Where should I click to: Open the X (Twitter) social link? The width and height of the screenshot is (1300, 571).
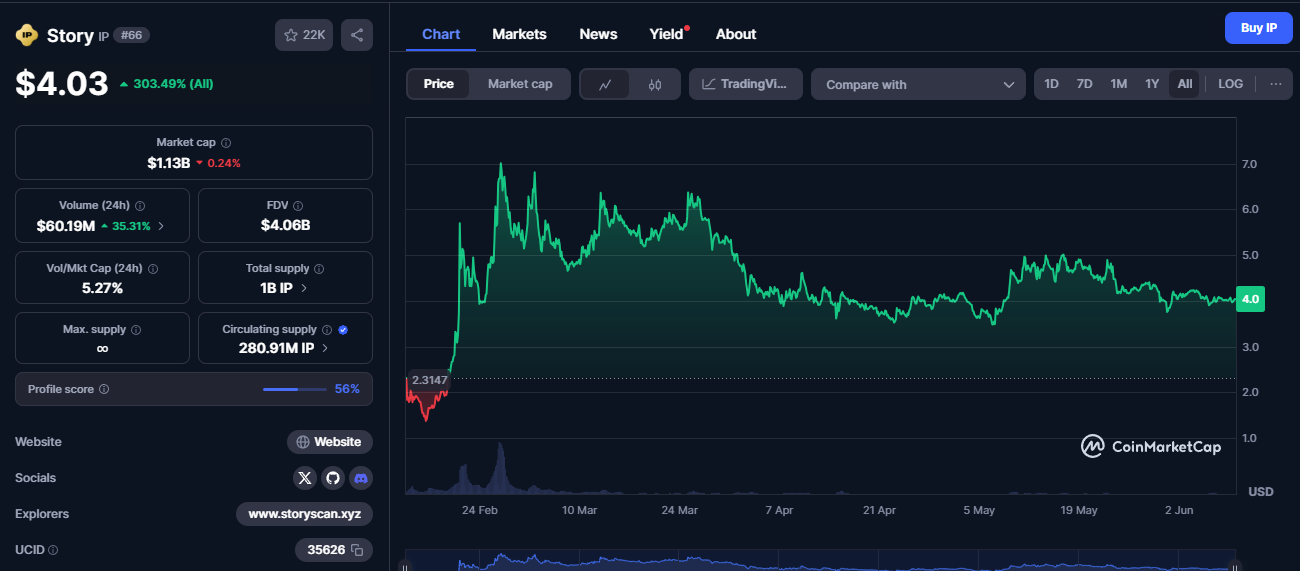pyautogui.click(x=305, y=478)
